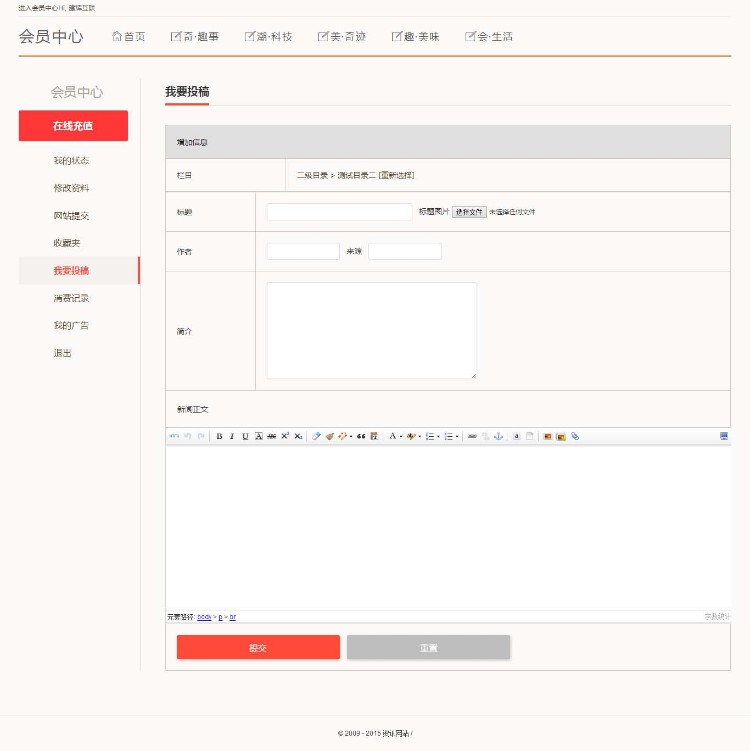Click the background highlight color icon

410,436
